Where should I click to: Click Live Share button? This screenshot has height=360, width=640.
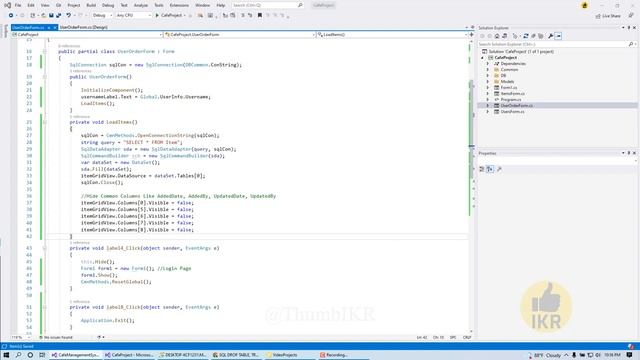tap(608, 16)
